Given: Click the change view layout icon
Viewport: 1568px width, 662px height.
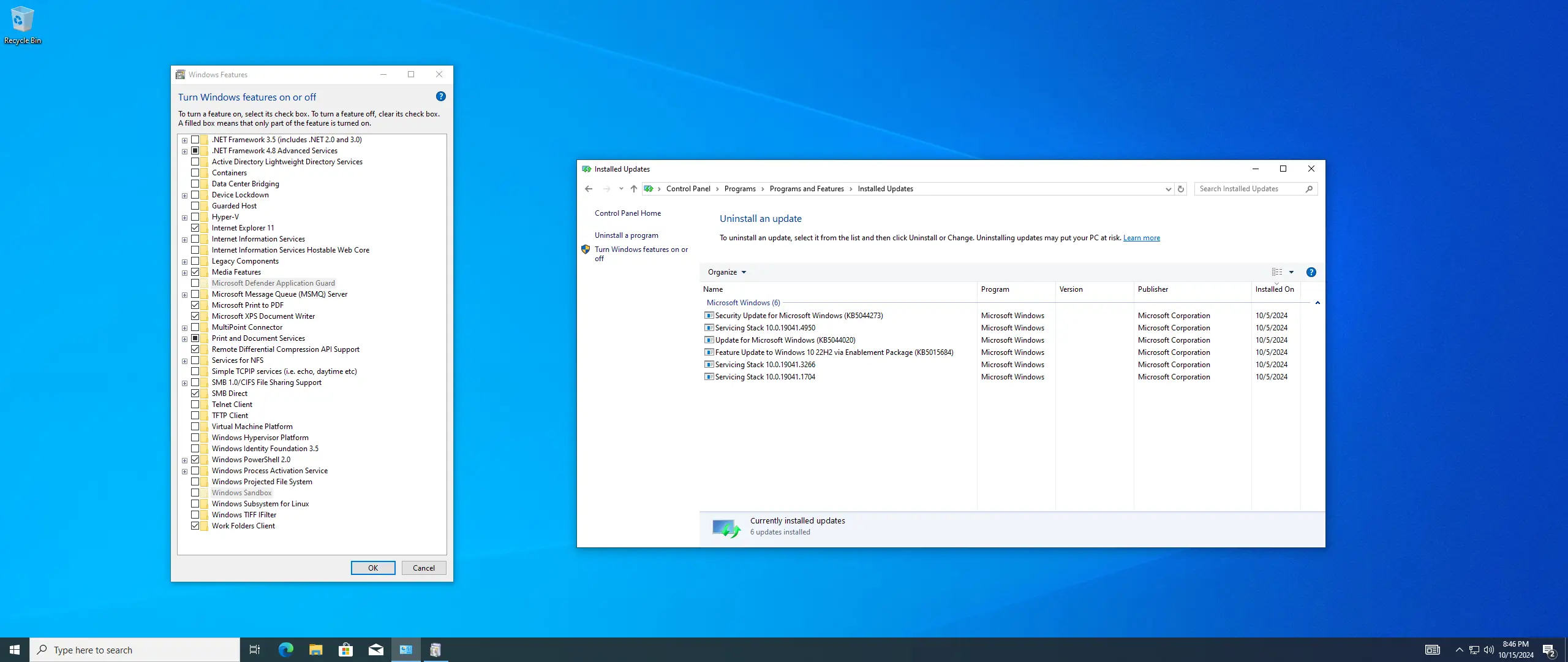Looking at the screenshot, I should [x=1276, y=272].
